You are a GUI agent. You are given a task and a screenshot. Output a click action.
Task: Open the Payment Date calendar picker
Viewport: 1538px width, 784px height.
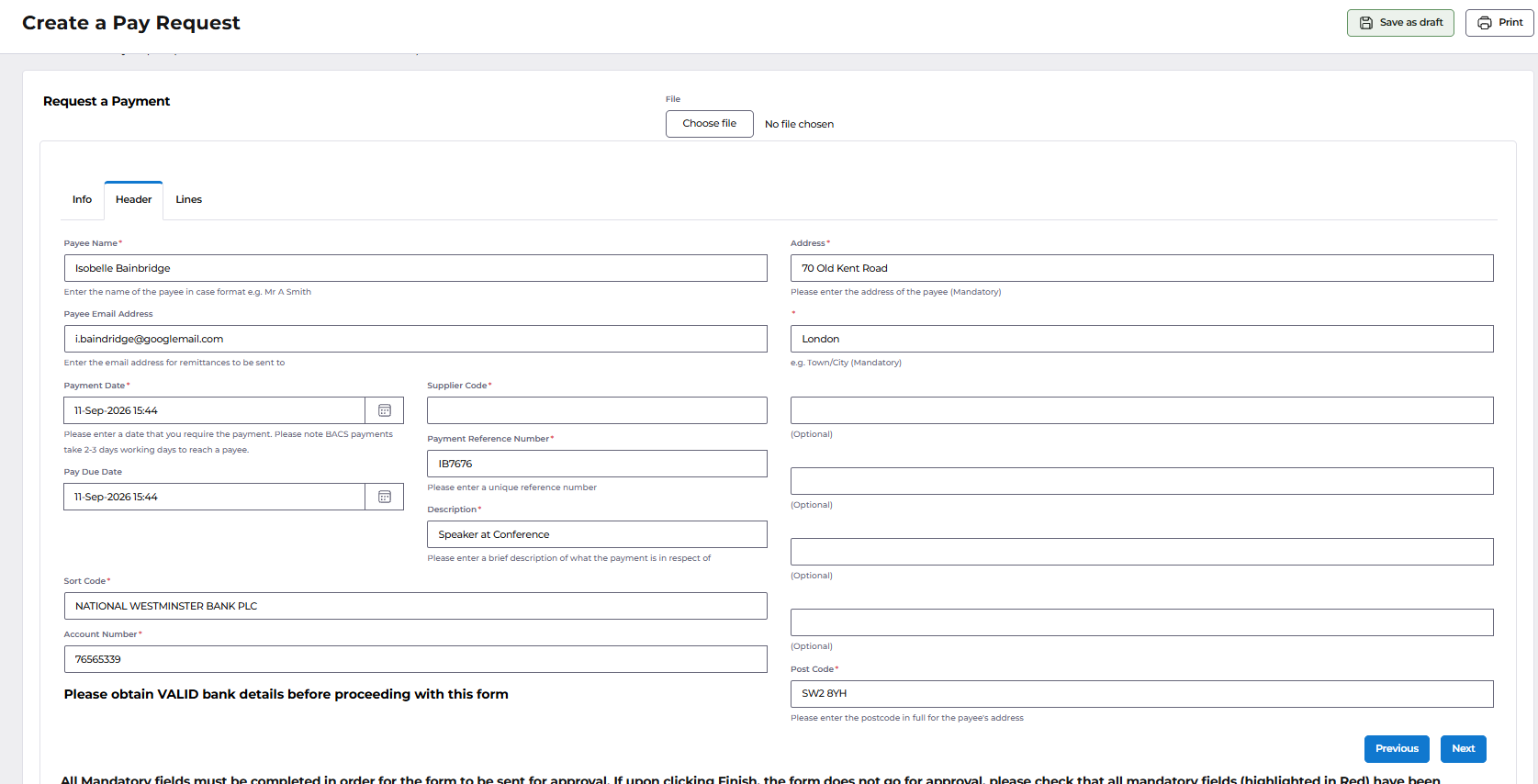coord(385,410)
